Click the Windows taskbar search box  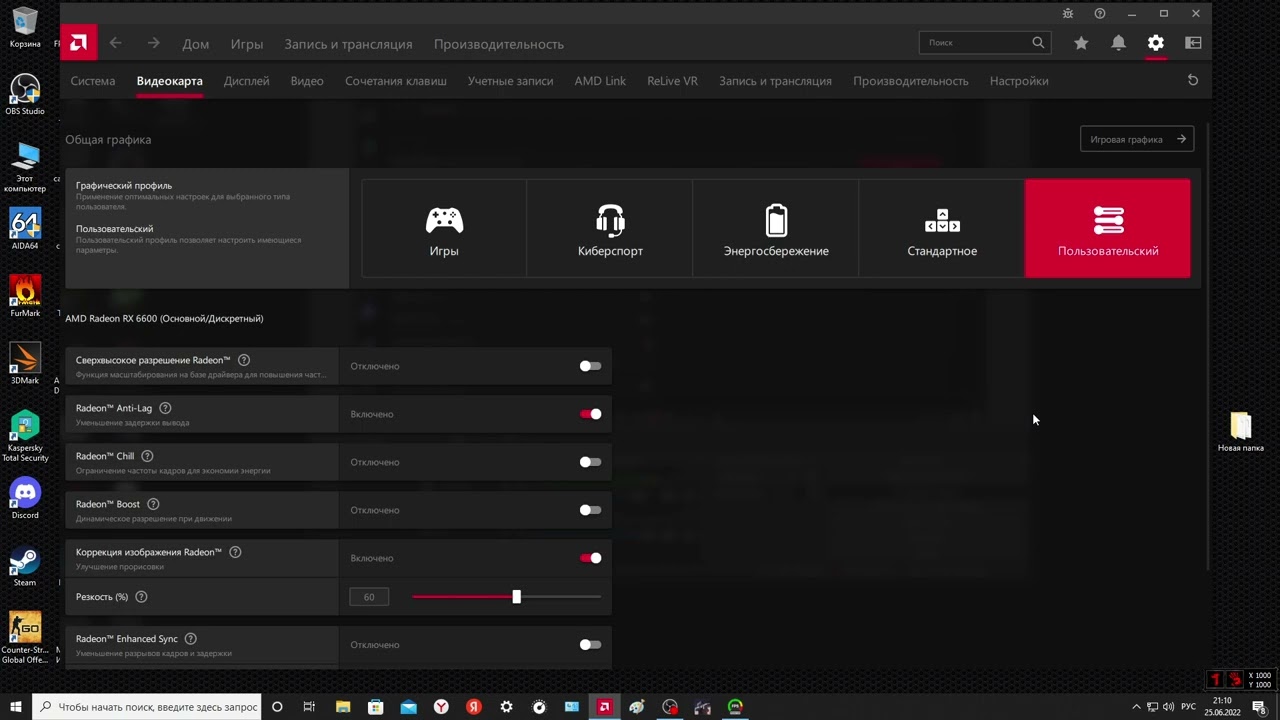pyautogui.click(x=147, y=707)
